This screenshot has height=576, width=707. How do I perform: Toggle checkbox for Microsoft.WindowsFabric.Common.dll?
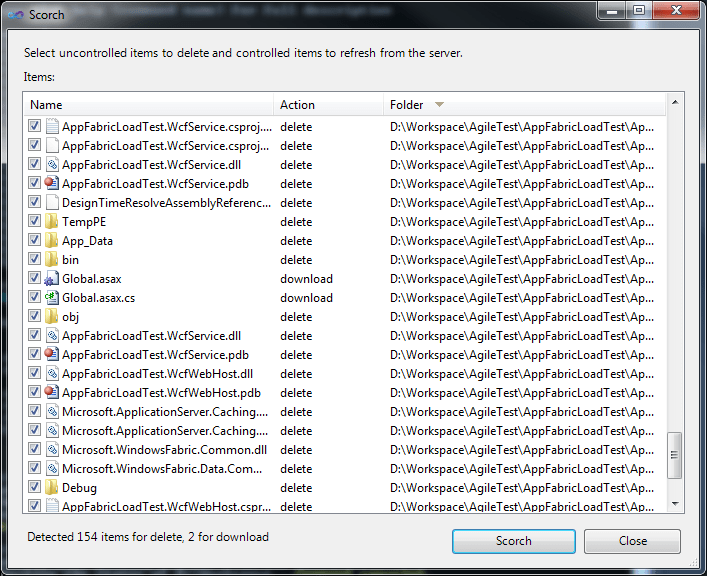pos(35,450)
